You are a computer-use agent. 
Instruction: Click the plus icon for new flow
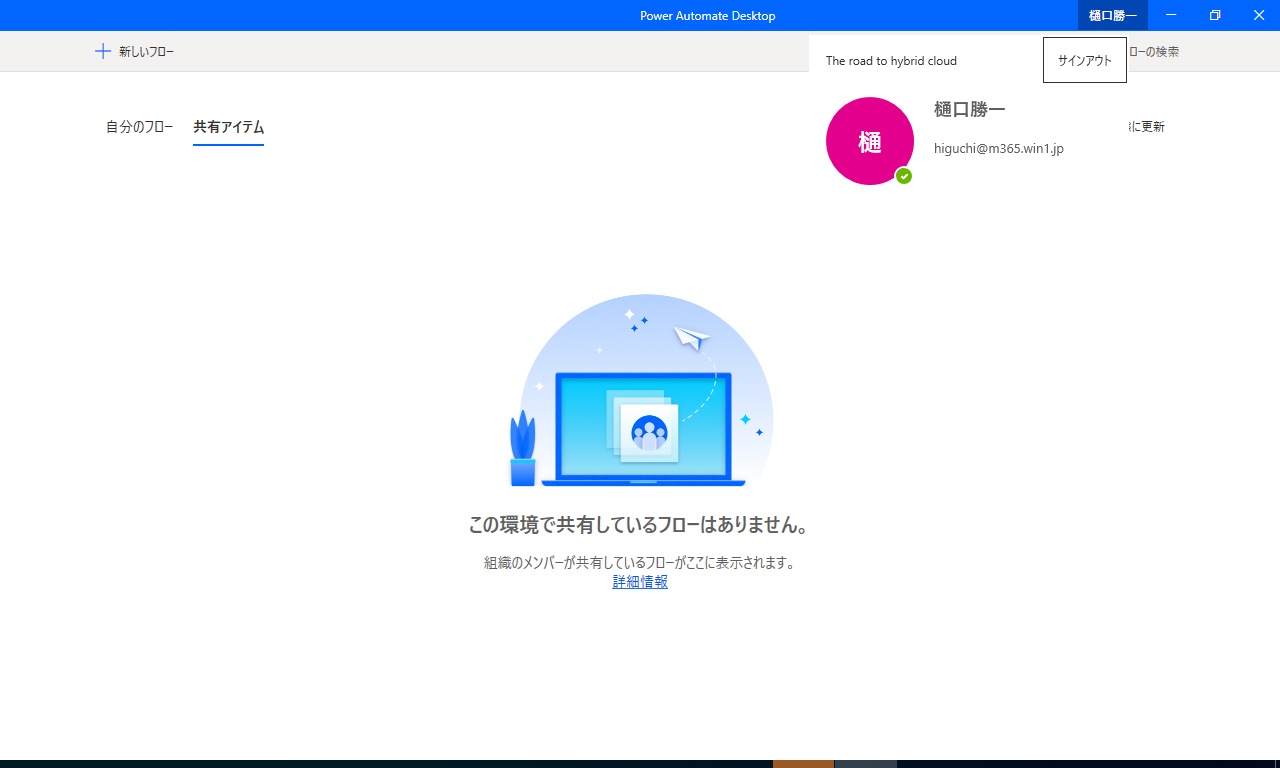click(x=102, y=51)
